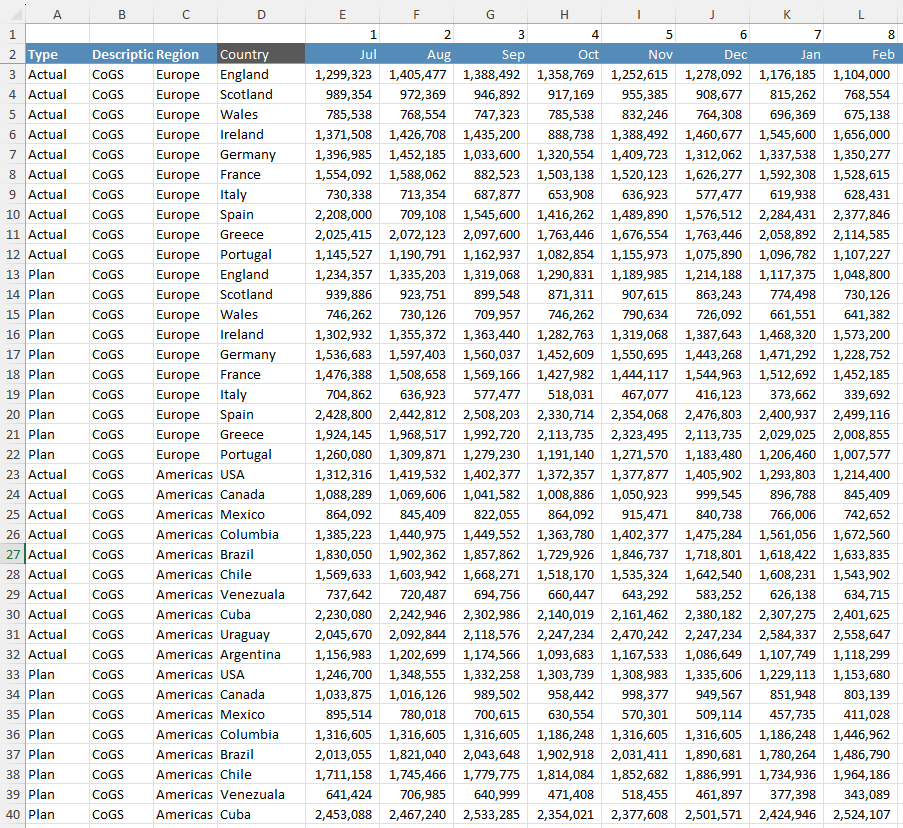The height and width of the screenshot is (828, 903).
Task: Click cell containing 2,453,088
Action: tap(342, 815)
